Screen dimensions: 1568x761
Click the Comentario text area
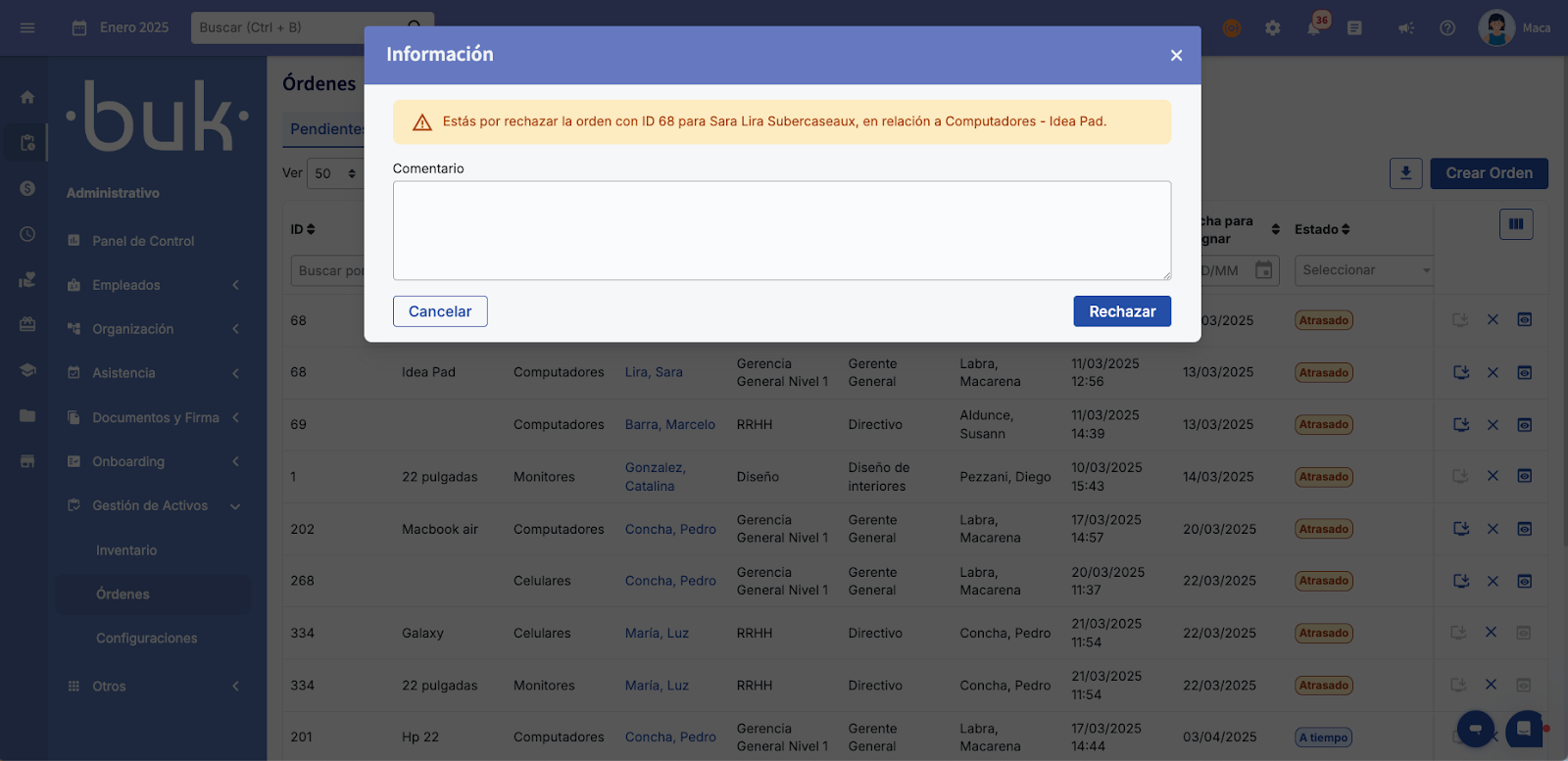pos(781,230)
